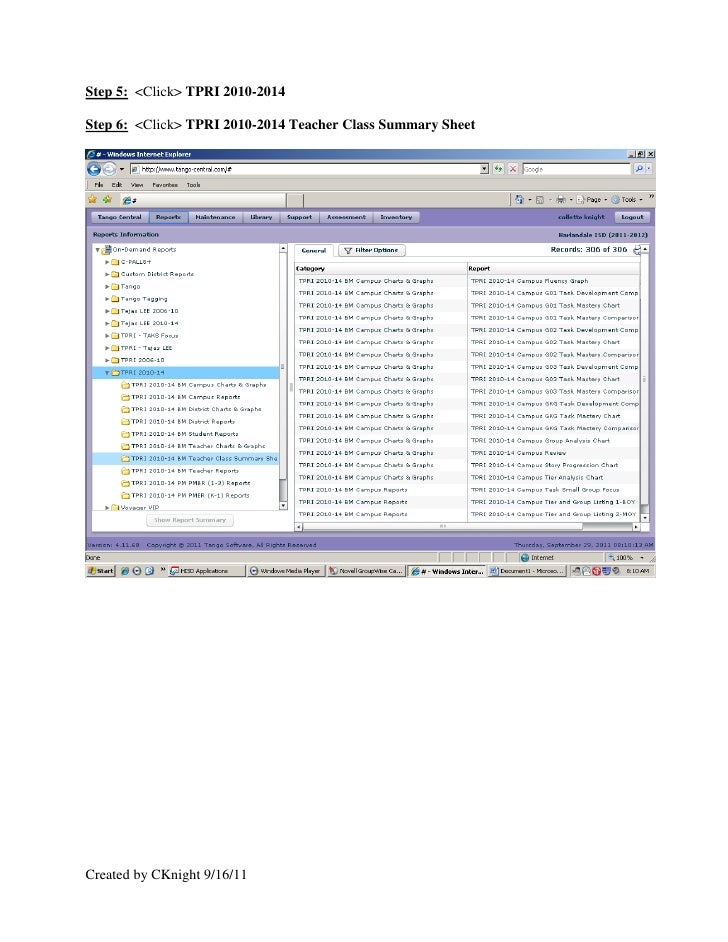Click the IE Forward arrow button
This screenshot has width=728, height=942.
click(109, 169)
